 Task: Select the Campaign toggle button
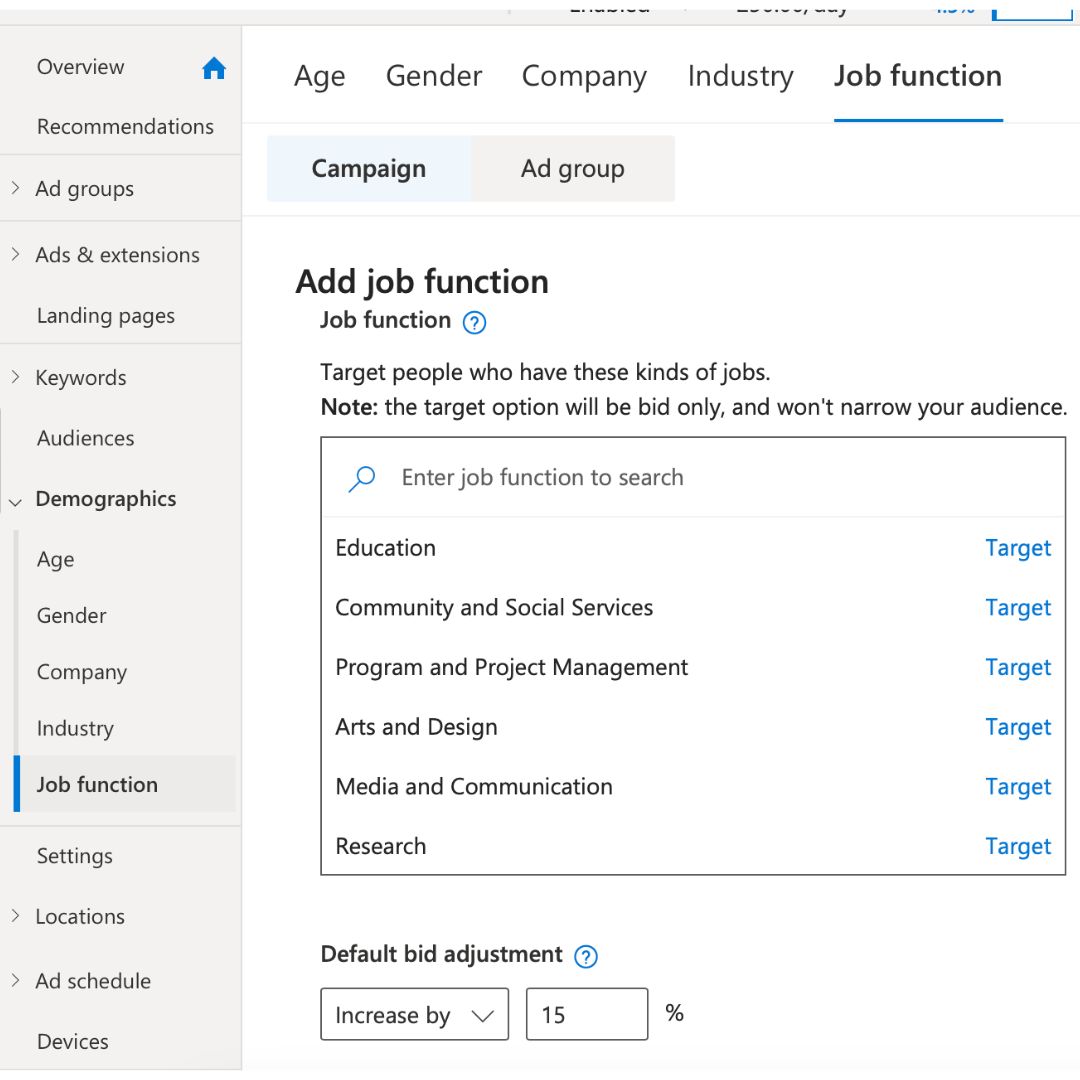368,169
